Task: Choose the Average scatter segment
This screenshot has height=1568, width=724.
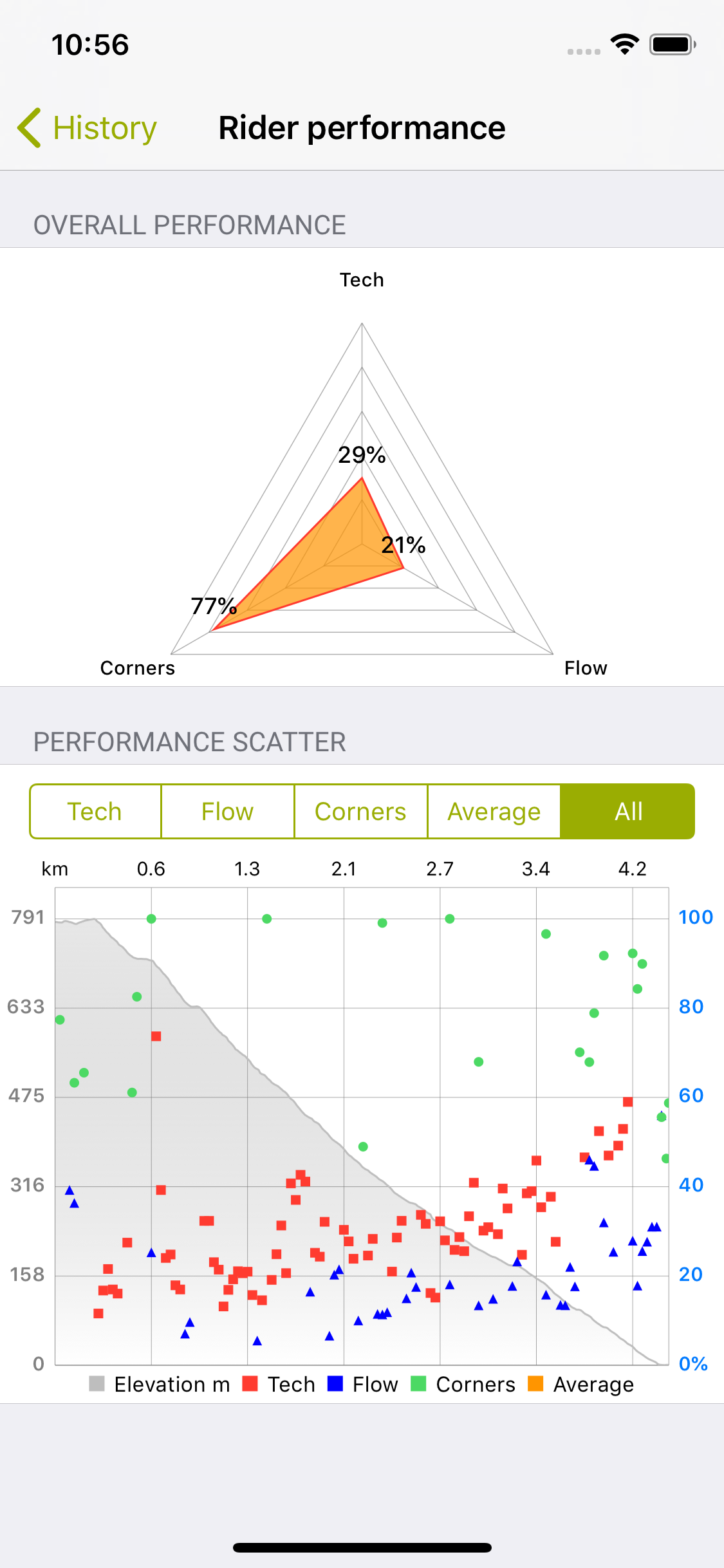Action: [494, 812]
